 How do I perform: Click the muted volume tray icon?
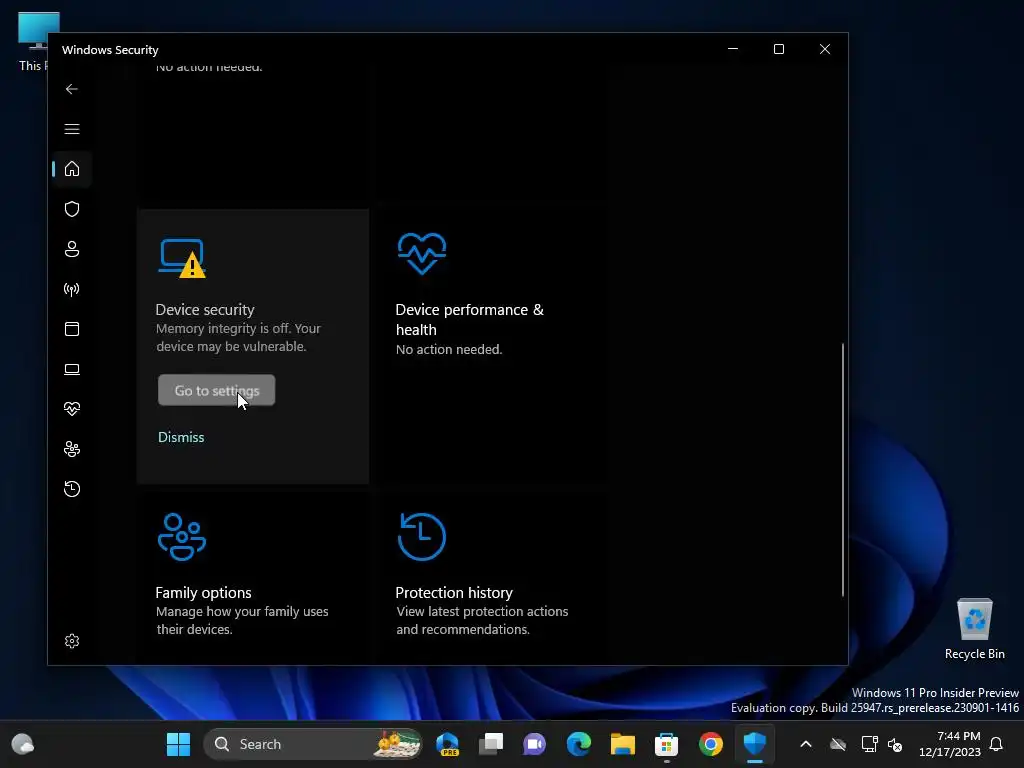(x=895, y=744)
